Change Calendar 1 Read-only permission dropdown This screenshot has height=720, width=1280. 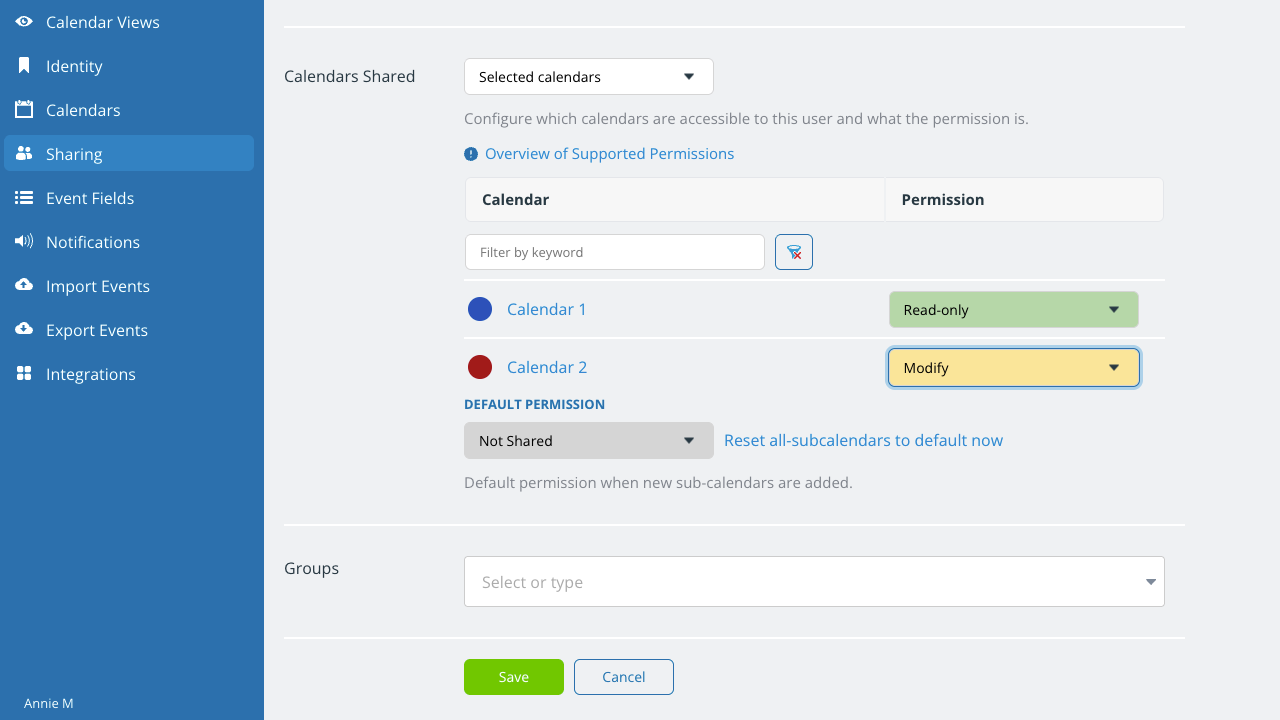coord(1013,310)
